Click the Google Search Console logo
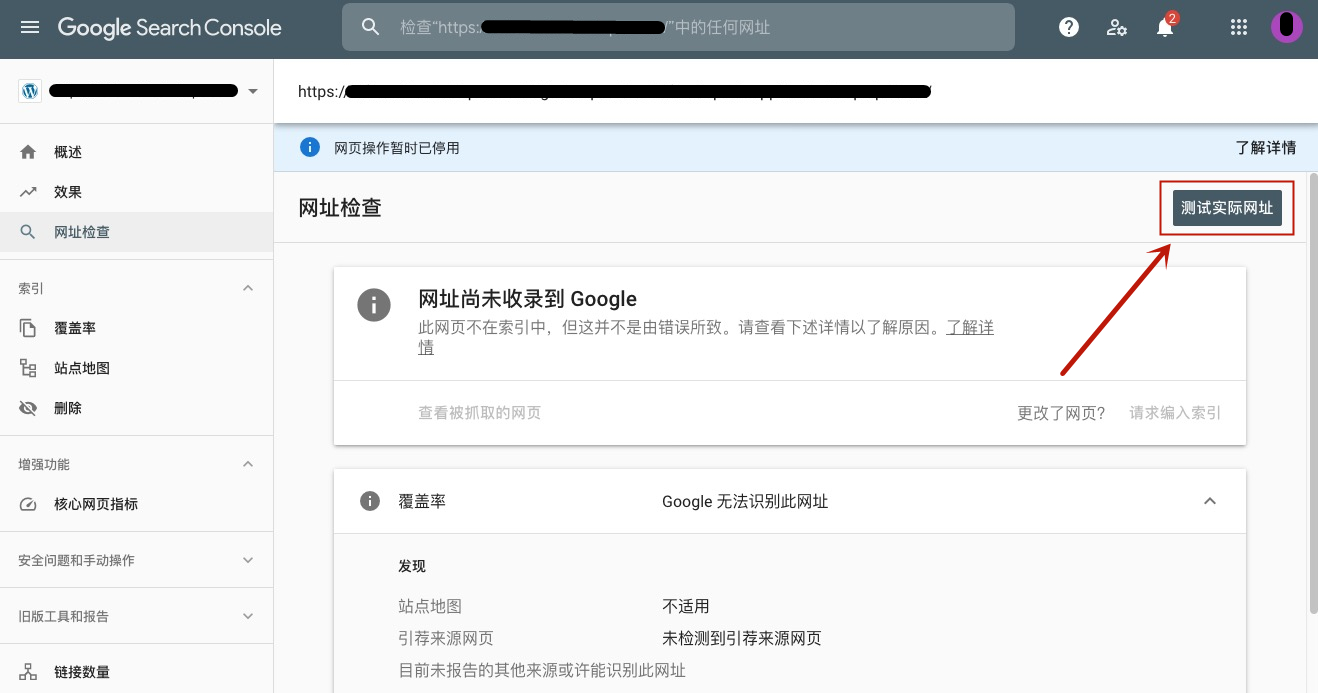 click(170, 27)
